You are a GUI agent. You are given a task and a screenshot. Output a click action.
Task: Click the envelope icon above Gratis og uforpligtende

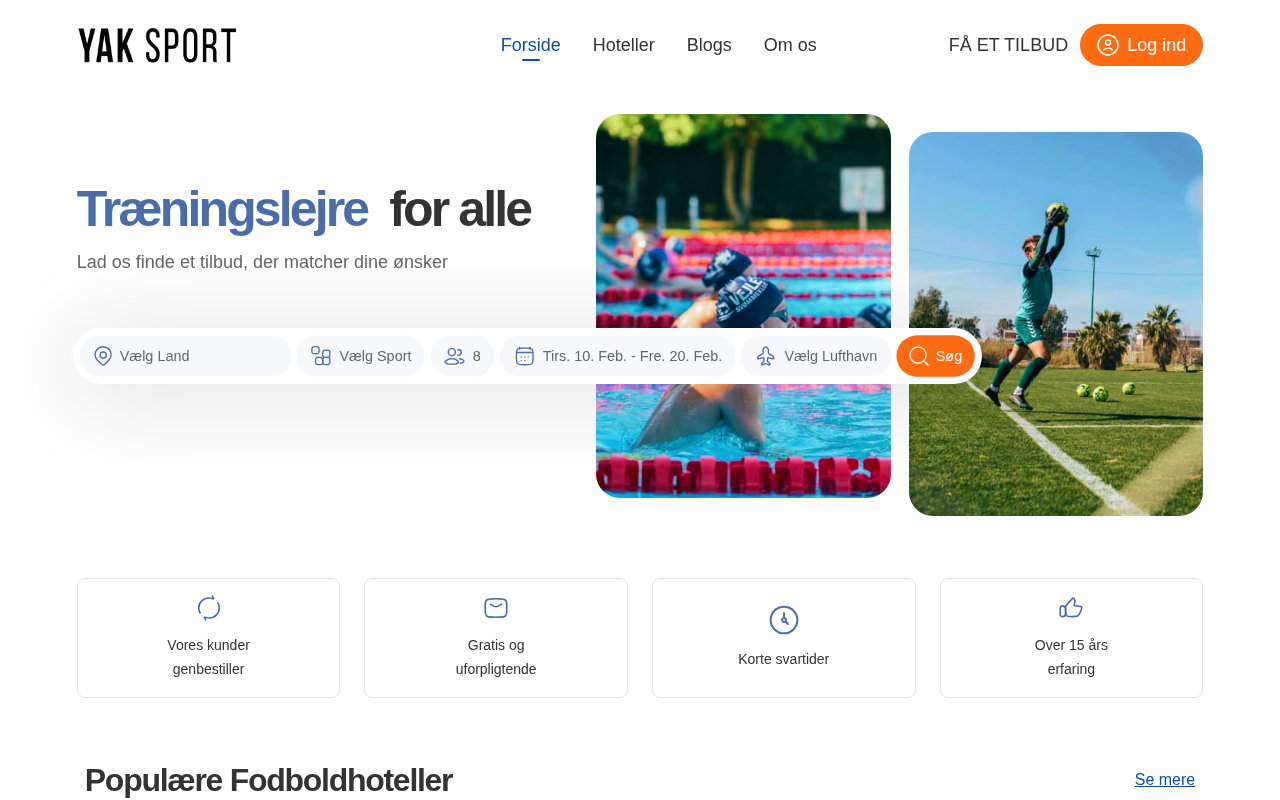click(x=496, y=608)
